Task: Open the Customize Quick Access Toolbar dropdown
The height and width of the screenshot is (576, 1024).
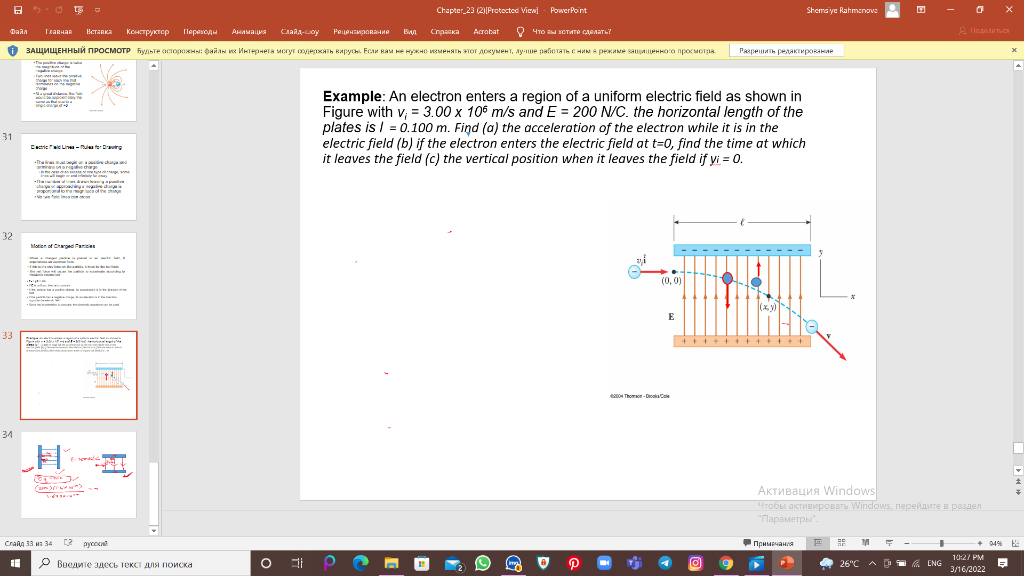Action: pos(97,9)
